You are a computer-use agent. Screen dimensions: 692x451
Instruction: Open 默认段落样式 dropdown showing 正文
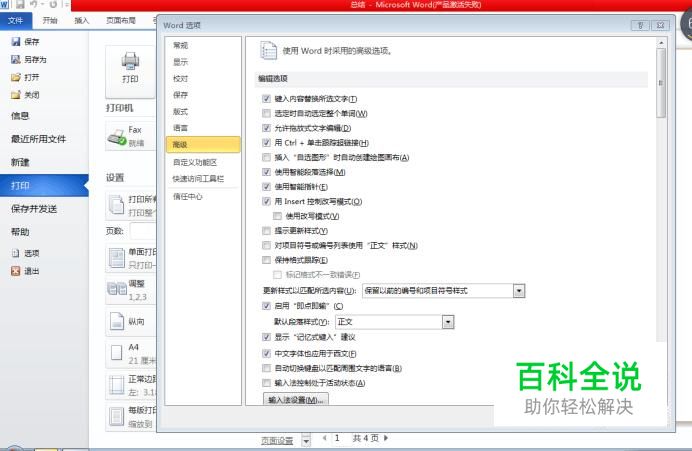[448, 322]
